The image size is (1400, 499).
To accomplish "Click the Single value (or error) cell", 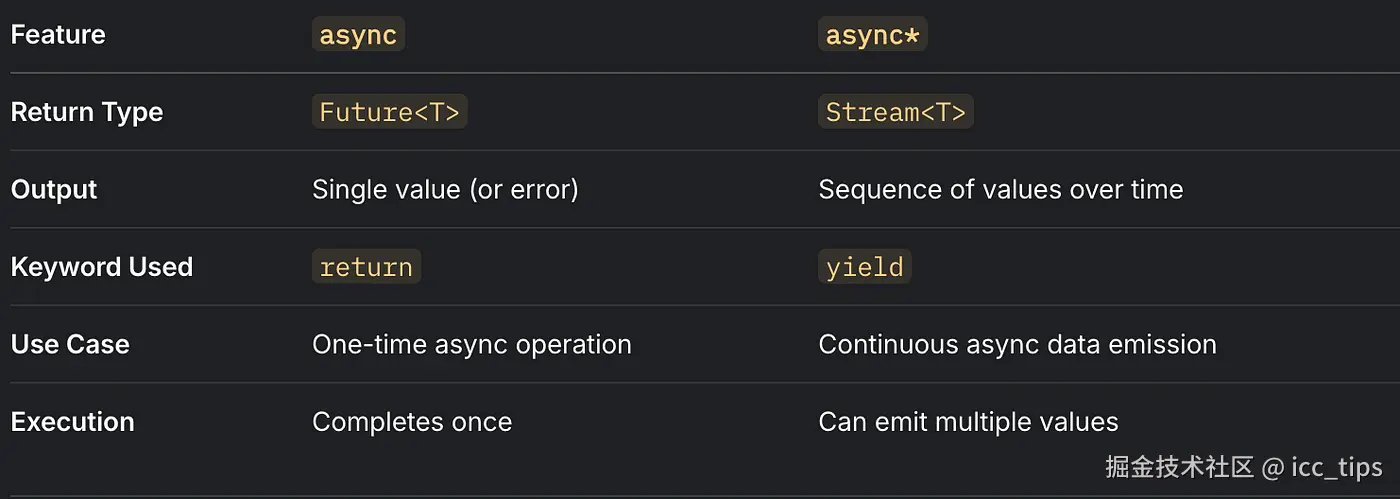I will pos(445,190).
